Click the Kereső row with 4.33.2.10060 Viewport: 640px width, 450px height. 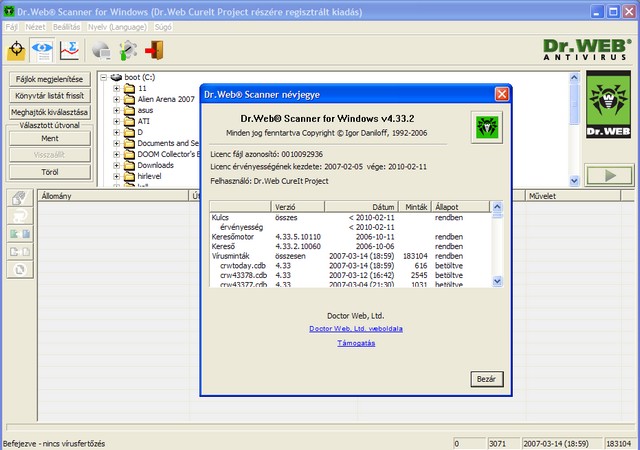350,247
